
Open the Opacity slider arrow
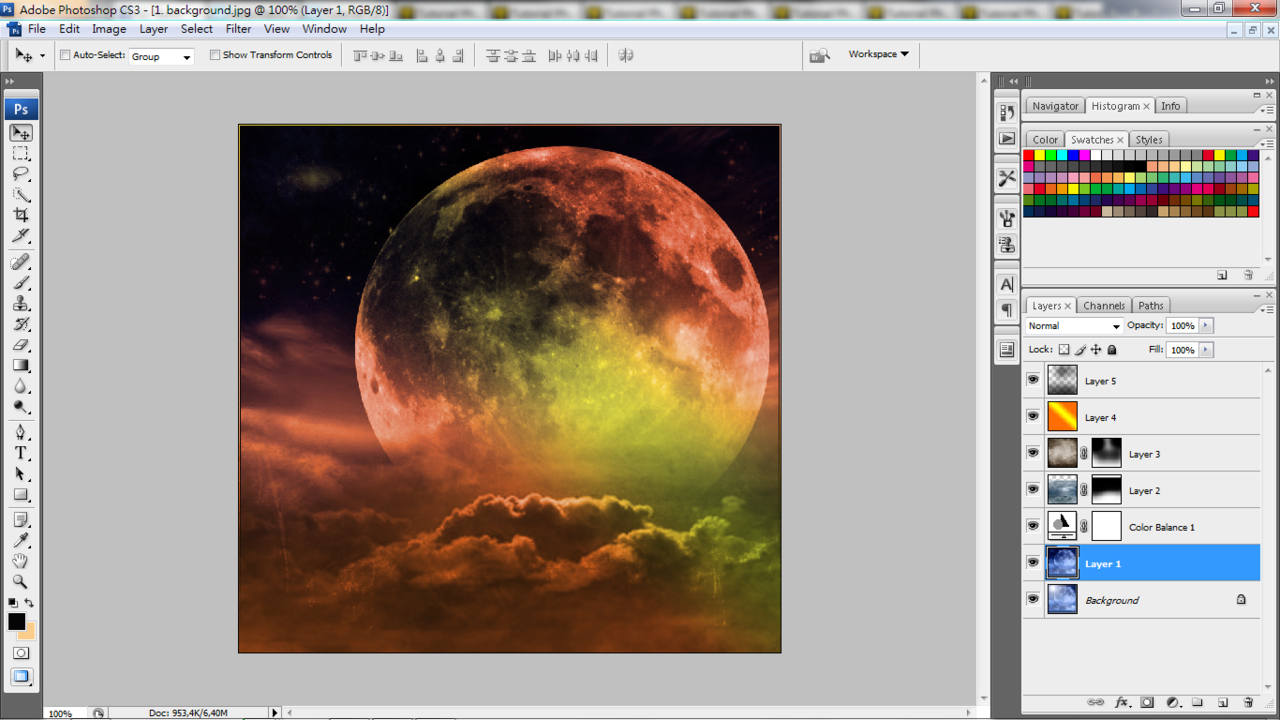tap(1206, 326)
